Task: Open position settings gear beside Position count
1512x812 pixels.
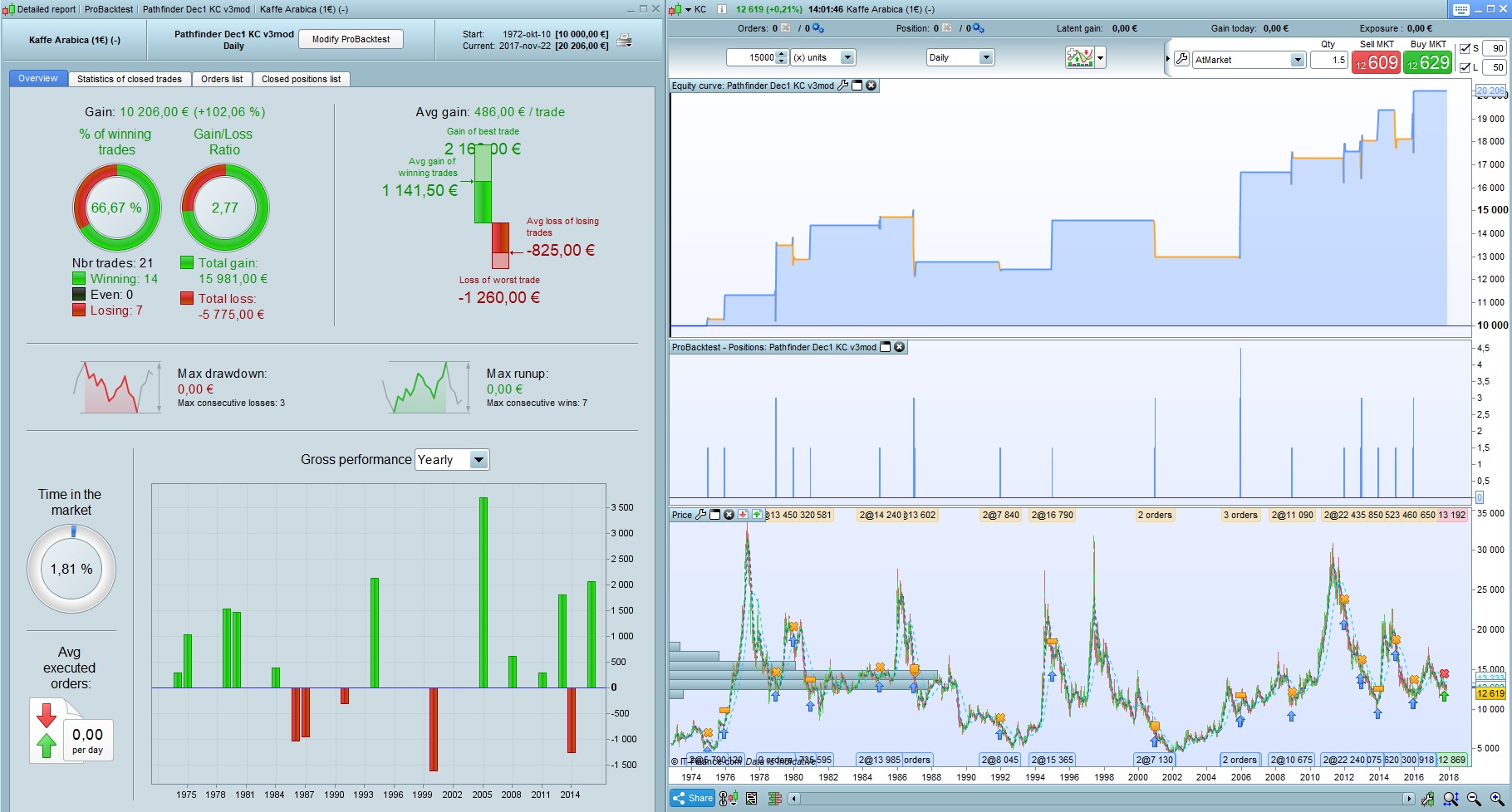Action: tap(978, 28)
